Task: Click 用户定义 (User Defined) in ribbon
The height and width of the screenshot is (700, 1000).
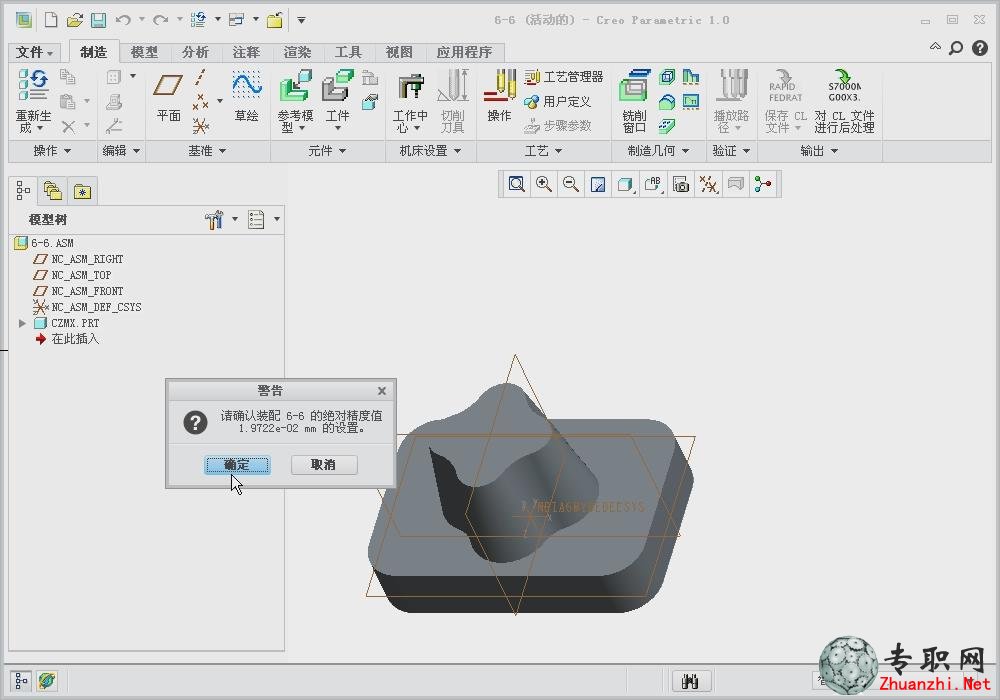Action: [x=557, y=101]
